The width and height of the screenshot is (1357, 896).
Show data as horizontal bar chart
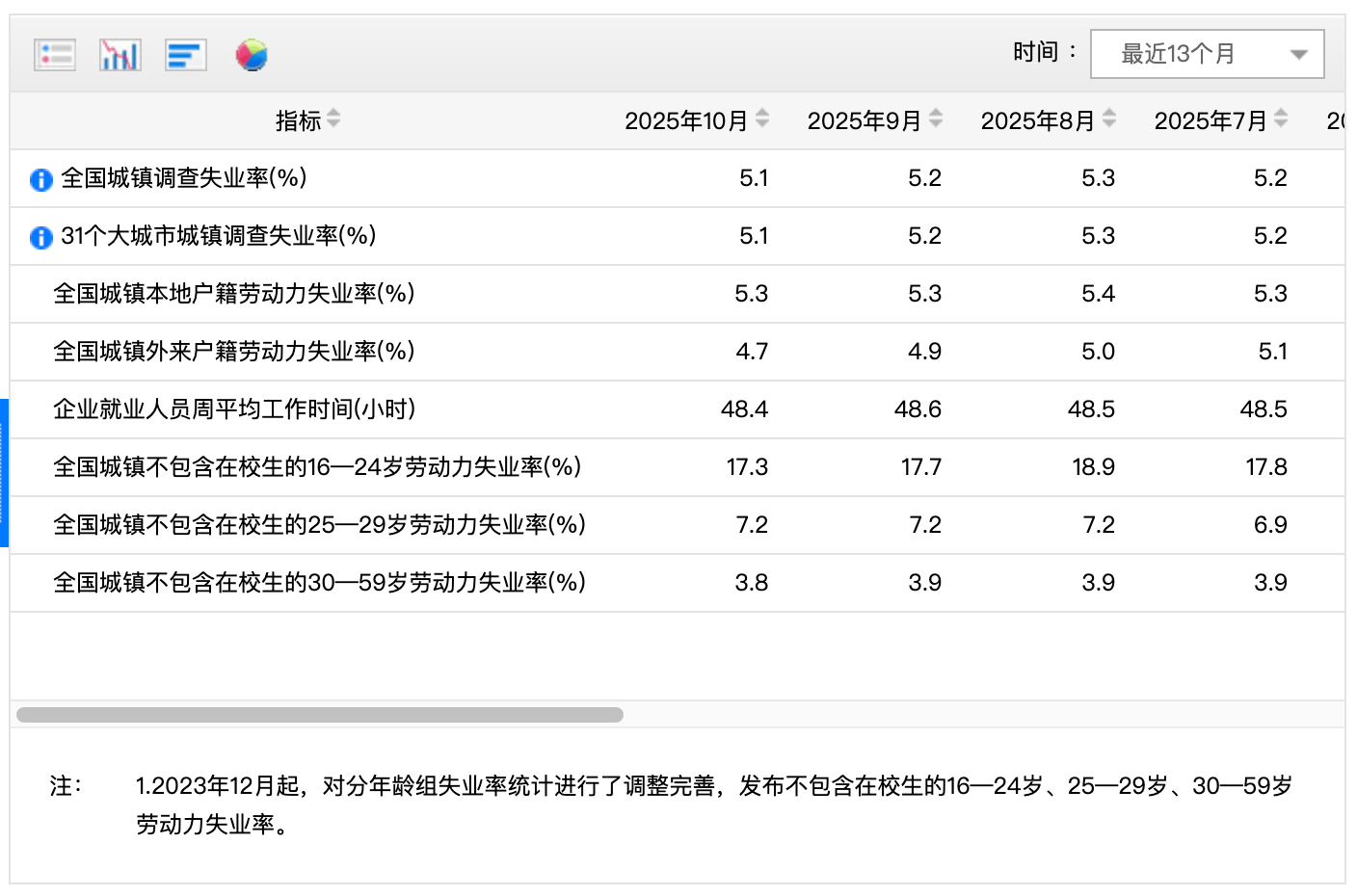pos(186,55)
